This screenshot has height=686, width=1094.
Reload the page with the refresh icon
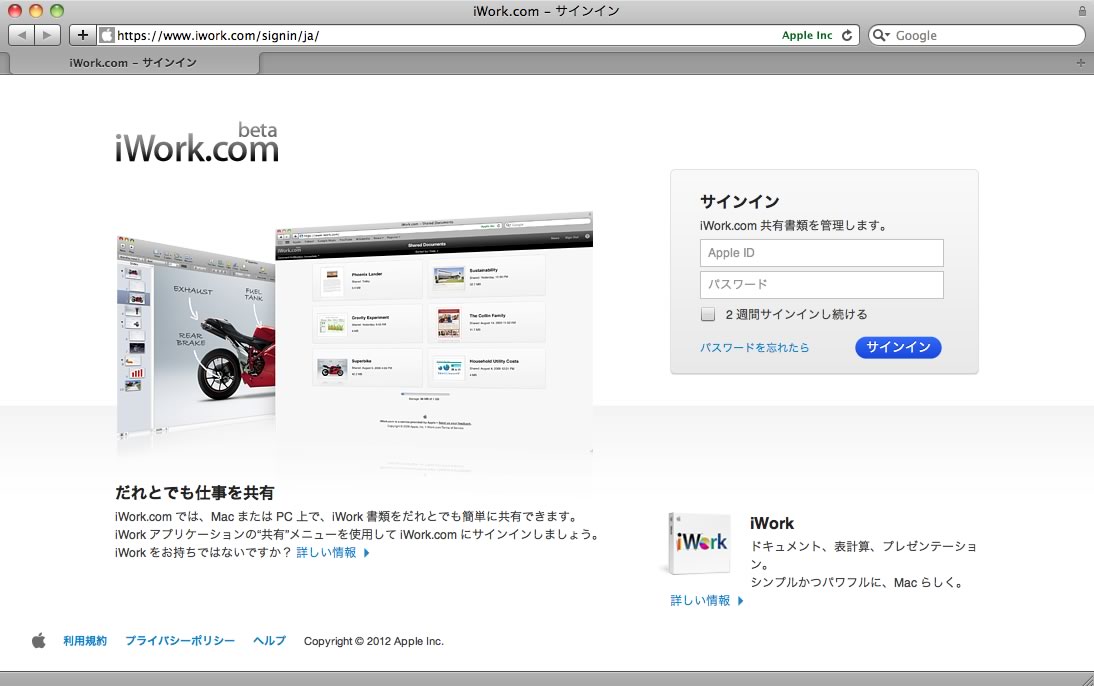click(x=847, y=35)
